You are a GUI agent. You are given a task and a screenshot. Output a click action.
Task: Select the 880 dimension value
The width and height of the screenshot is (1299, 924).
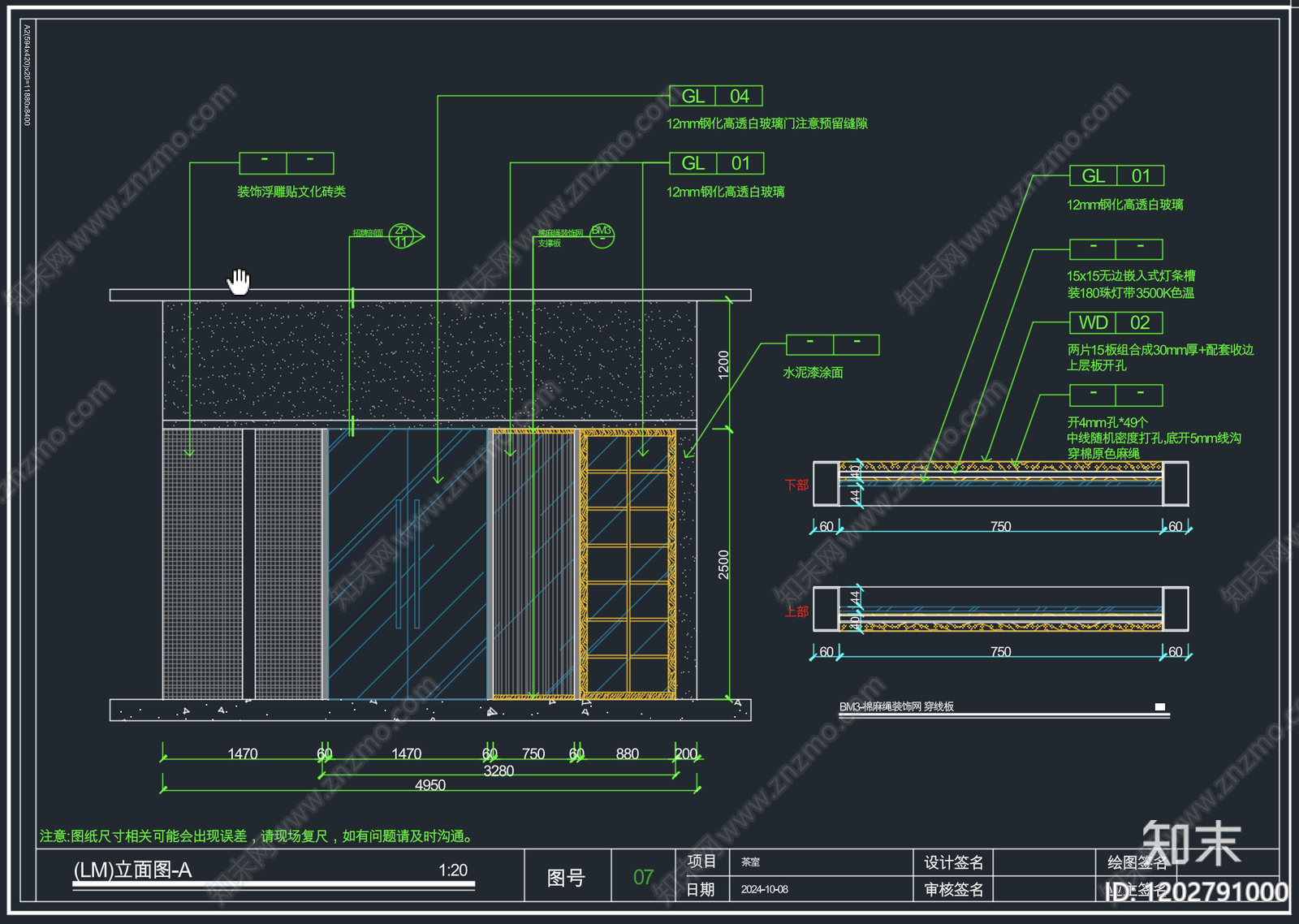[x=628, y=754]
